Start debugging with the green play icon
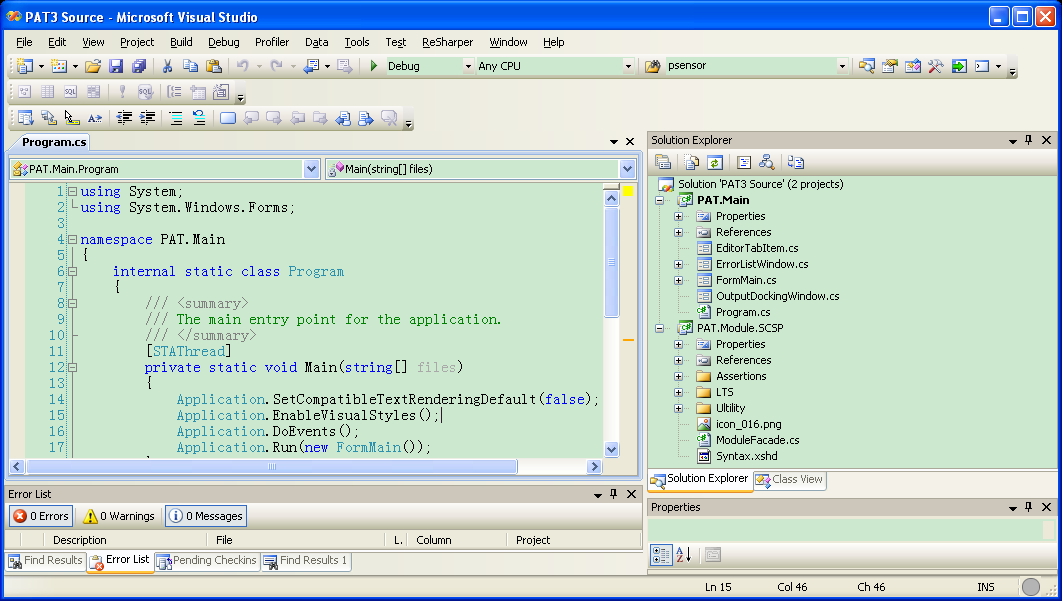 pyautogui.click(x=373, y=66)
